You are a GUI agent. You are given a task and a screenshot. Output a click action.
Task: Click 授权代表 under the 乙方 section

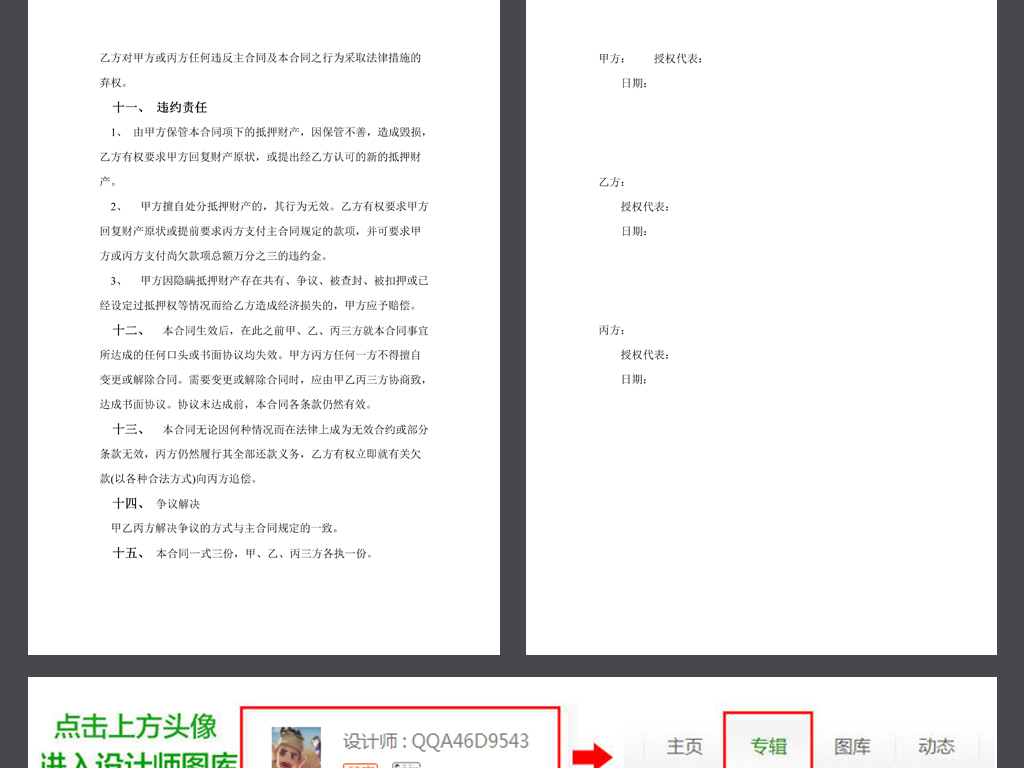645,207
